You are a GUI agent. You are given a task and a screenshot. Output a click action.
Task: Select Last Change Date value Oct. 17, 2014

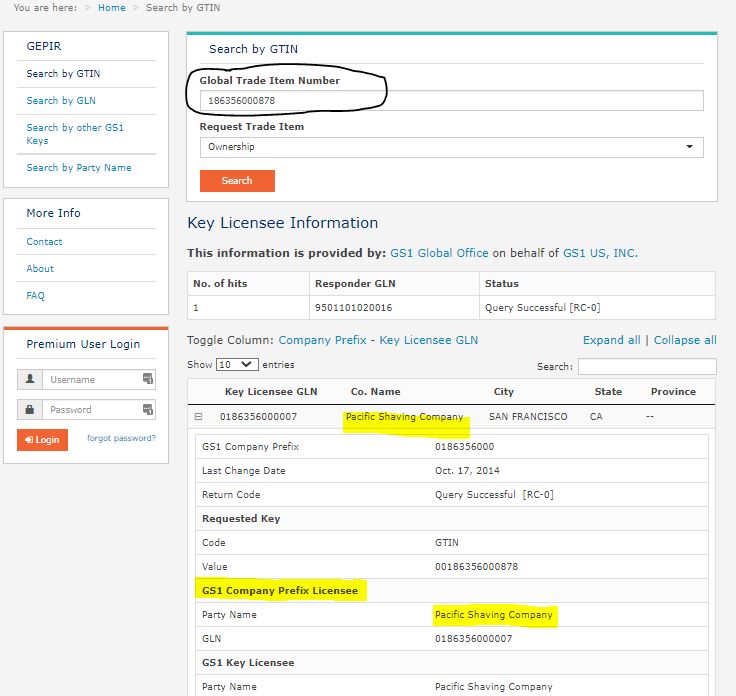[467, 471]
